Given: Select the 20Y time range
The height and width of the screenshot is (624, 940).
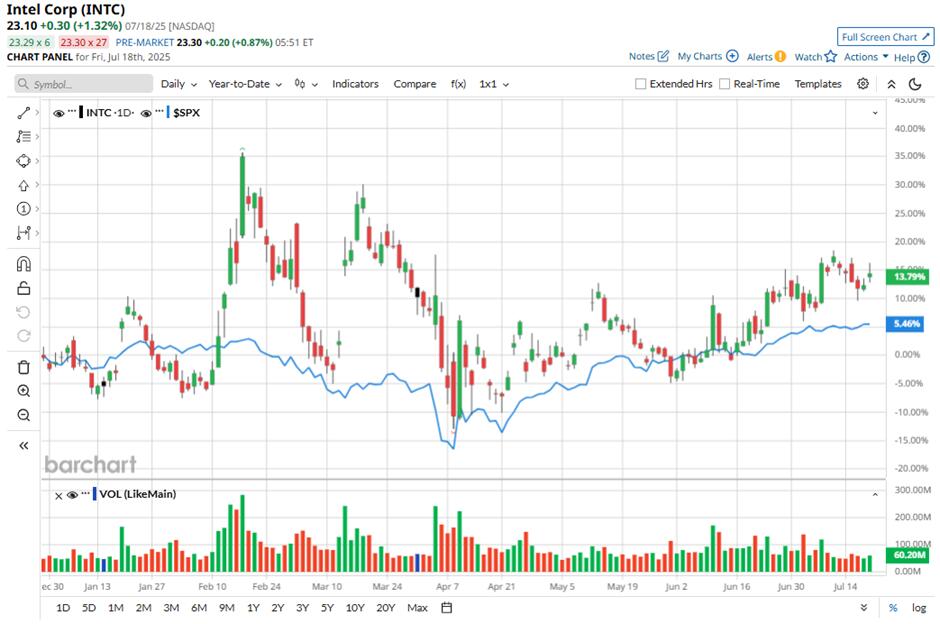Looking at the screenshot, I should click(385, 608).
